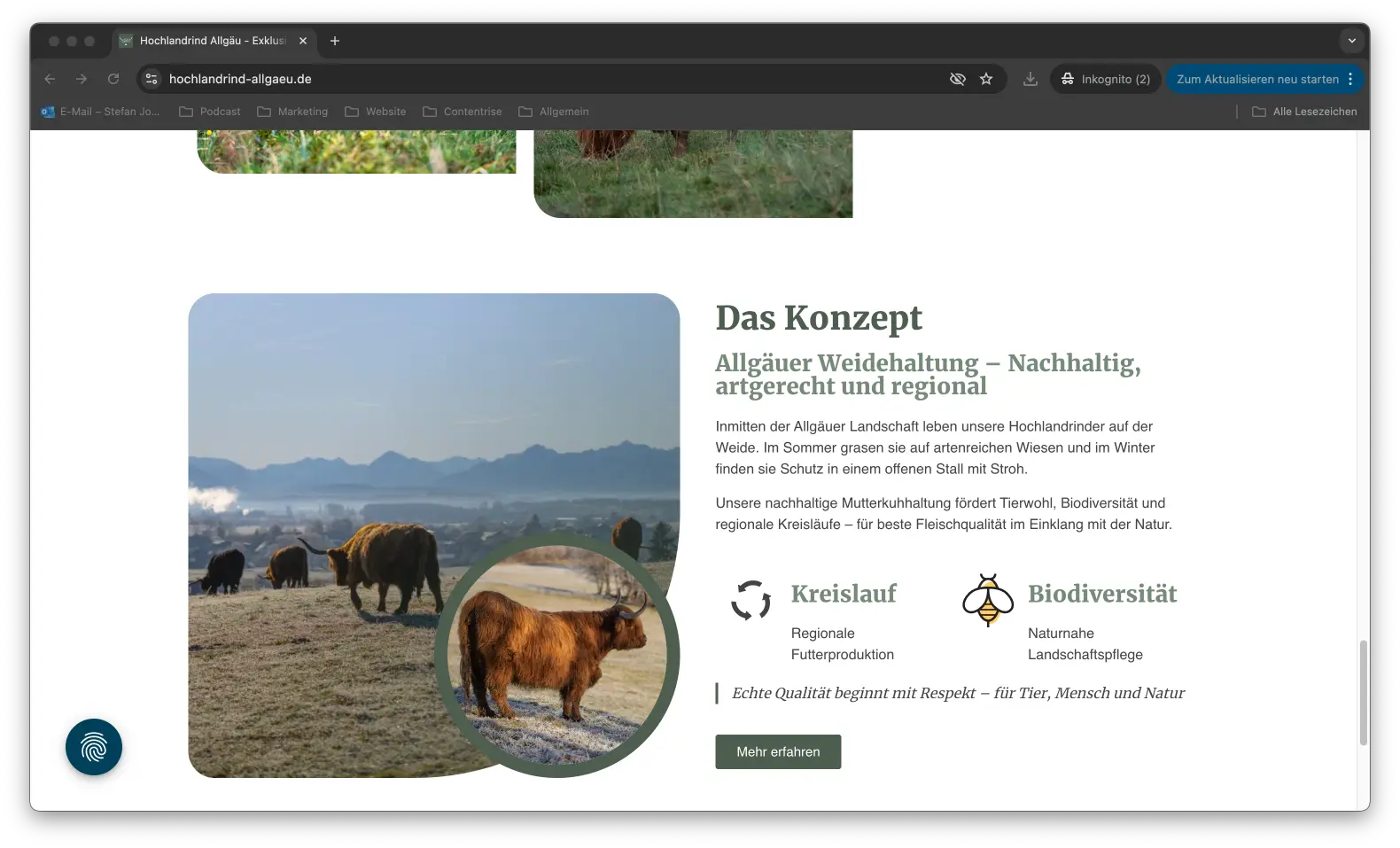Viewport: 1400px width, 848px height.
Task: Expand the tab search dropdown chevron
Action: click(x=1351, y=41)
